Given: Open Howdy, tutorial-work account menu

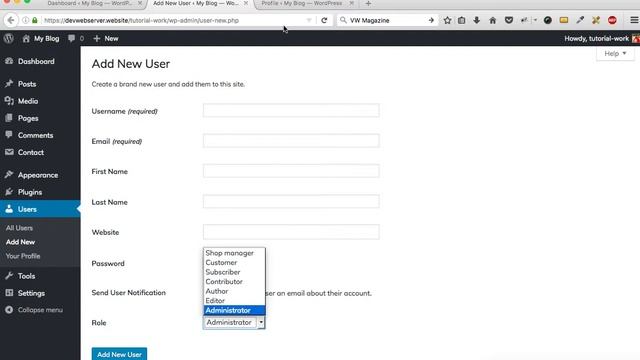Looking at the screenshot, I should coord(602,38).
